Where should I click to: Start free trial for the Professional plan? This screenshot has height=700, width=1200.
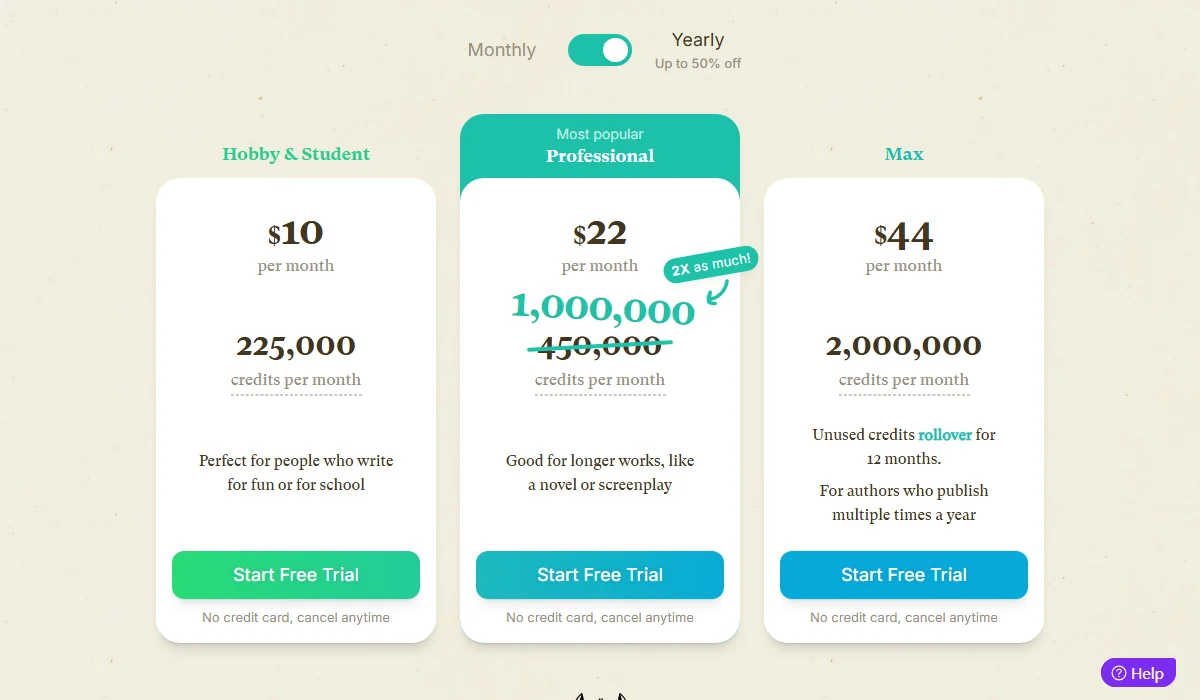click(x=599, y=575)
